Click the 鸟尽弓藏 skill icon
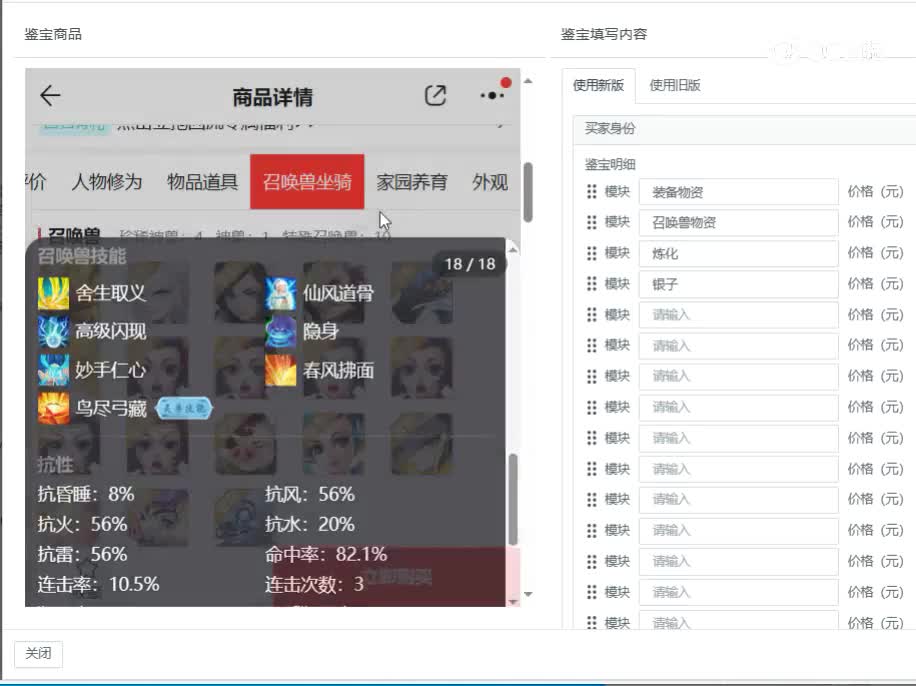Image resolution: width=916 pixels, height=686 pixels. 53,408
